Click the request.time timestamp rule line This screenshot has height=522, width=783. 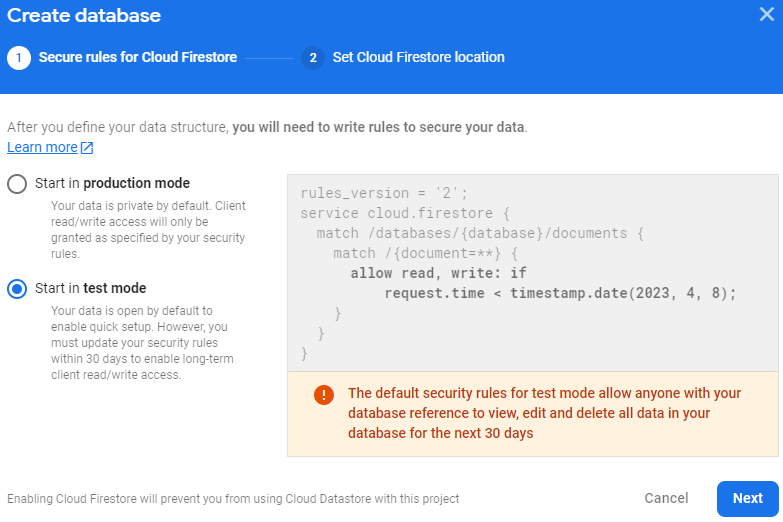click(560, 293)
